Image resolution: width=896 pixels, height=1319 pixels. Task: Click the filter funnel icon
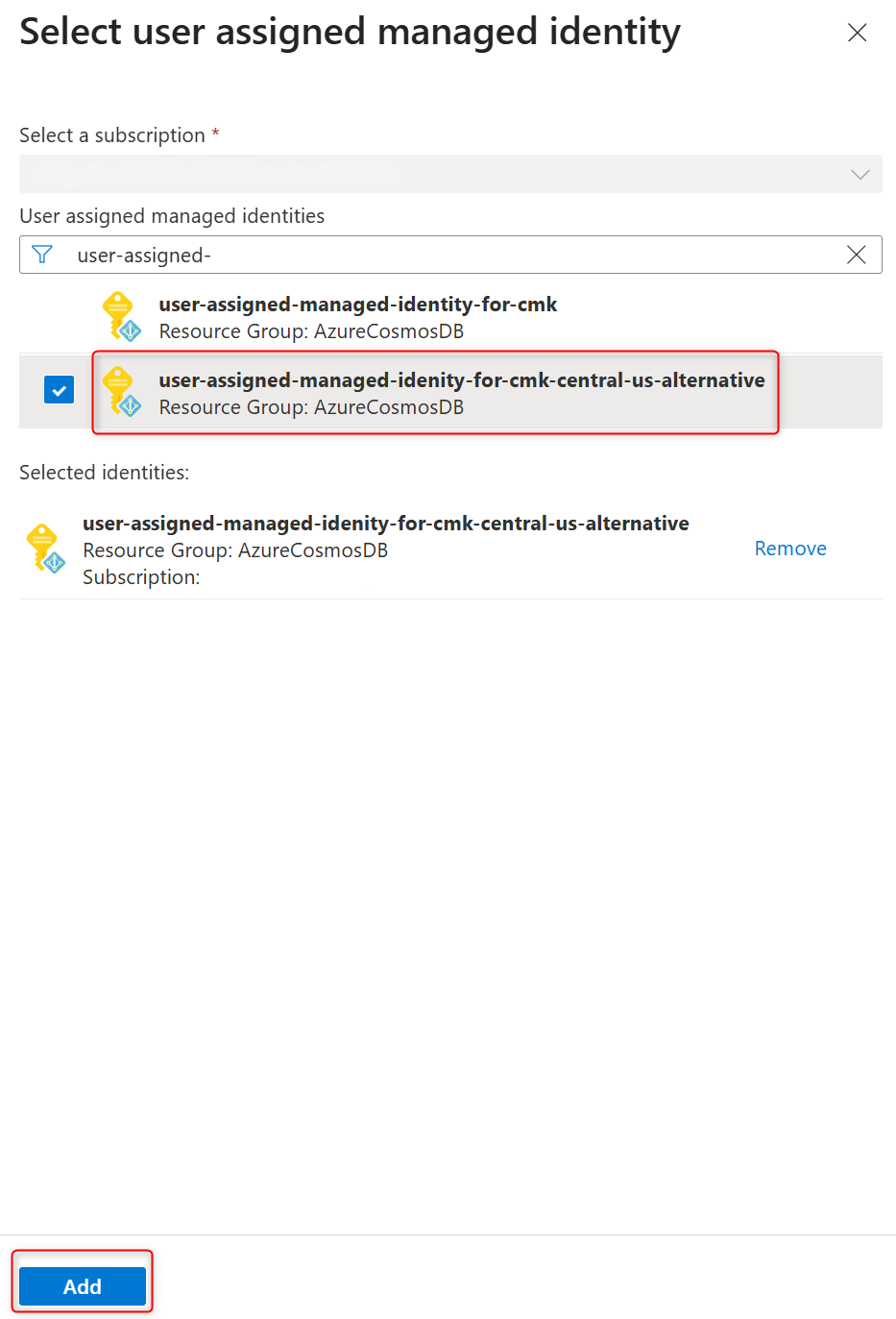tap(42, 255)
